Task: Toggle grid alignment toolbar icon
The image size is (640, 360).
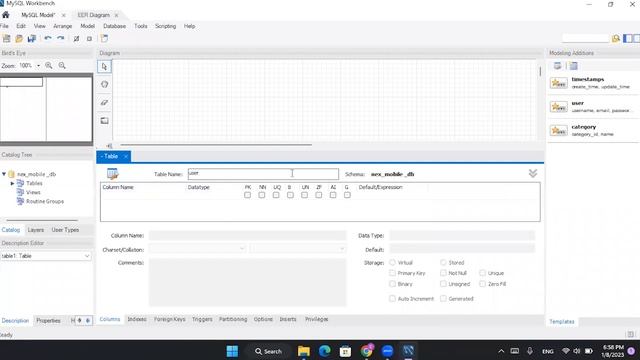Action: [89, 39]
